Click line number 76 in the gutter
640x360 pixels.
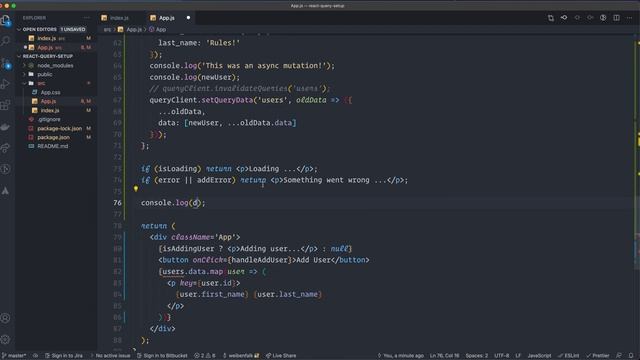pyautogui.click(x=118, y=202)
